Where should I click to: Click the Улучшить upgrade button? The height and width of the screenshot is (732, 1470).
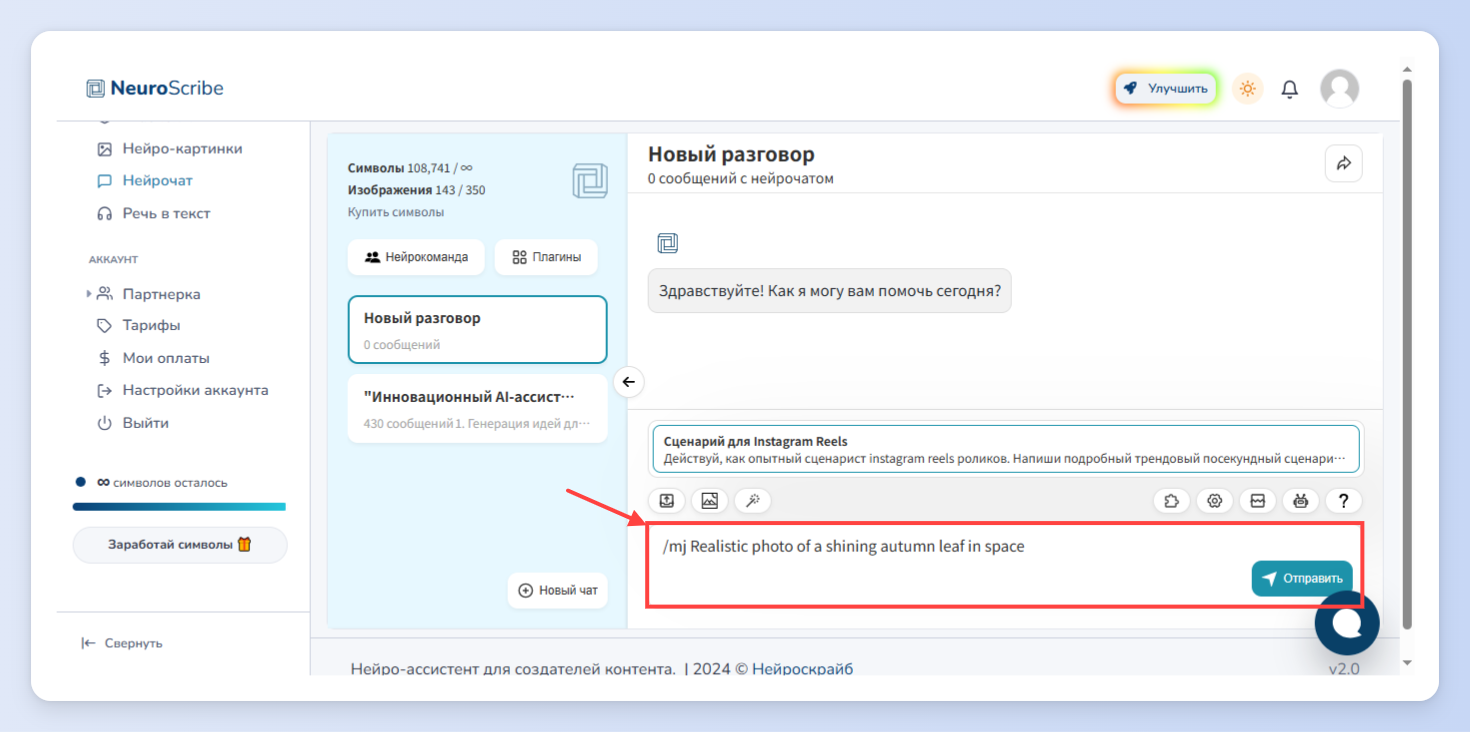tap(1166, 89)
